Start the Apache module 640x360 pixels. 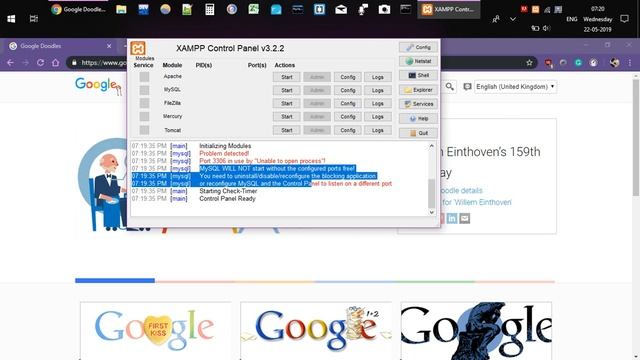(287, 77)
